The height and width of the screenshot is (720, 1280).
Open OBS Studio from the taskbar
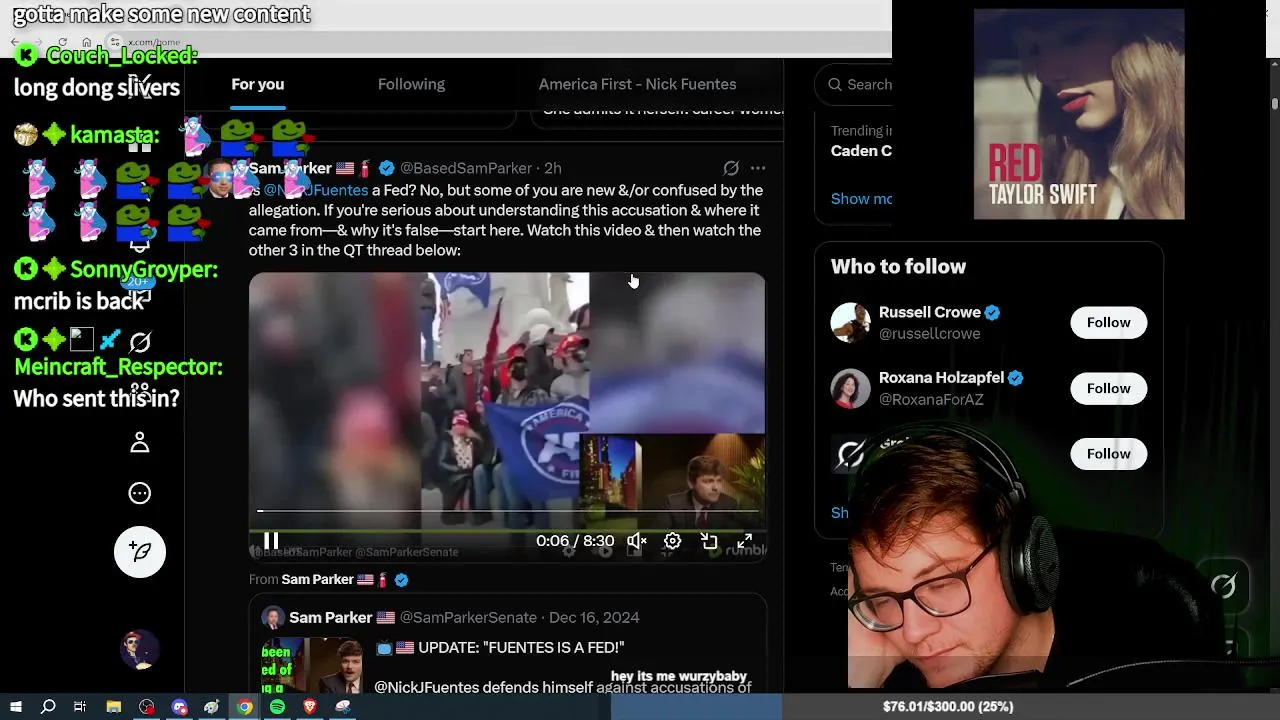click(147, 707)
